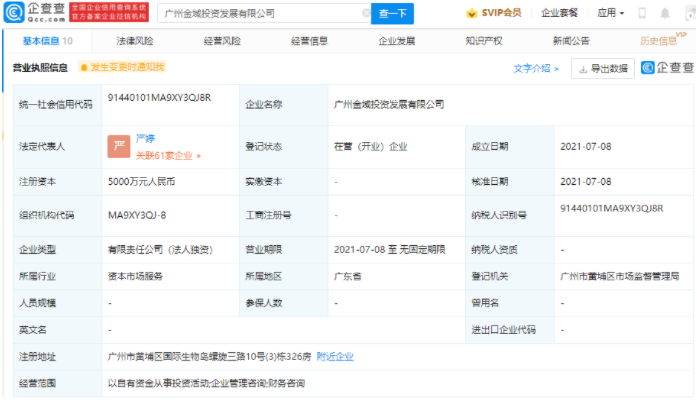
Task: Switch to the 新闻公告 tab
Action: click(x=571, y=41)
